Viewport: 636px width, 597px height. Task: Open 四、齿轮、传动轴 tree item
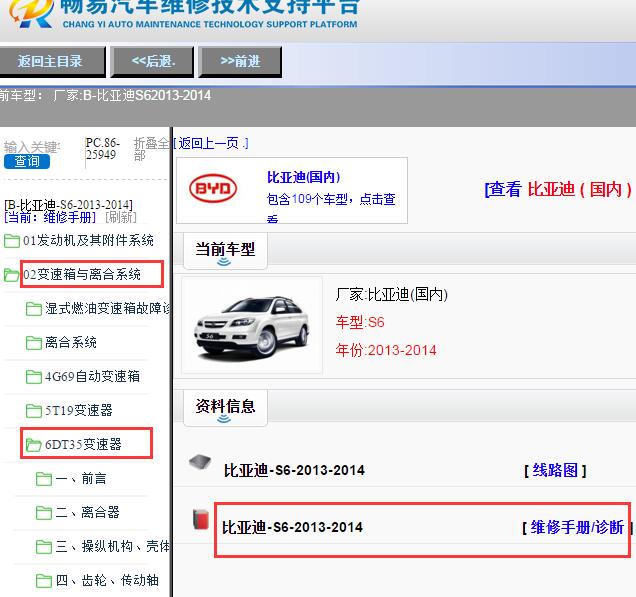(x=107, y=581)
